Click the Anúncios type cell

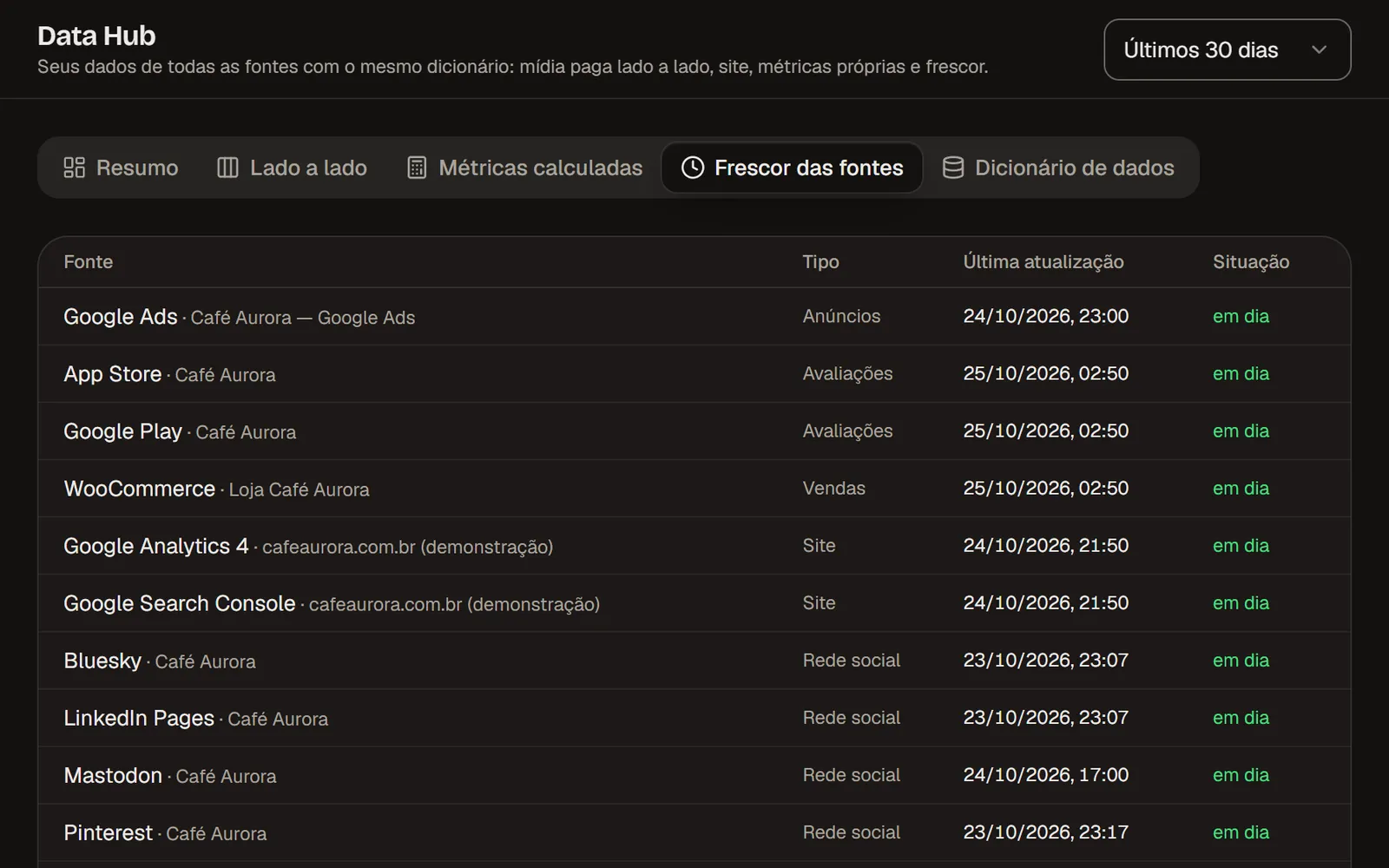pyautogui.click(x=841, y=316)
